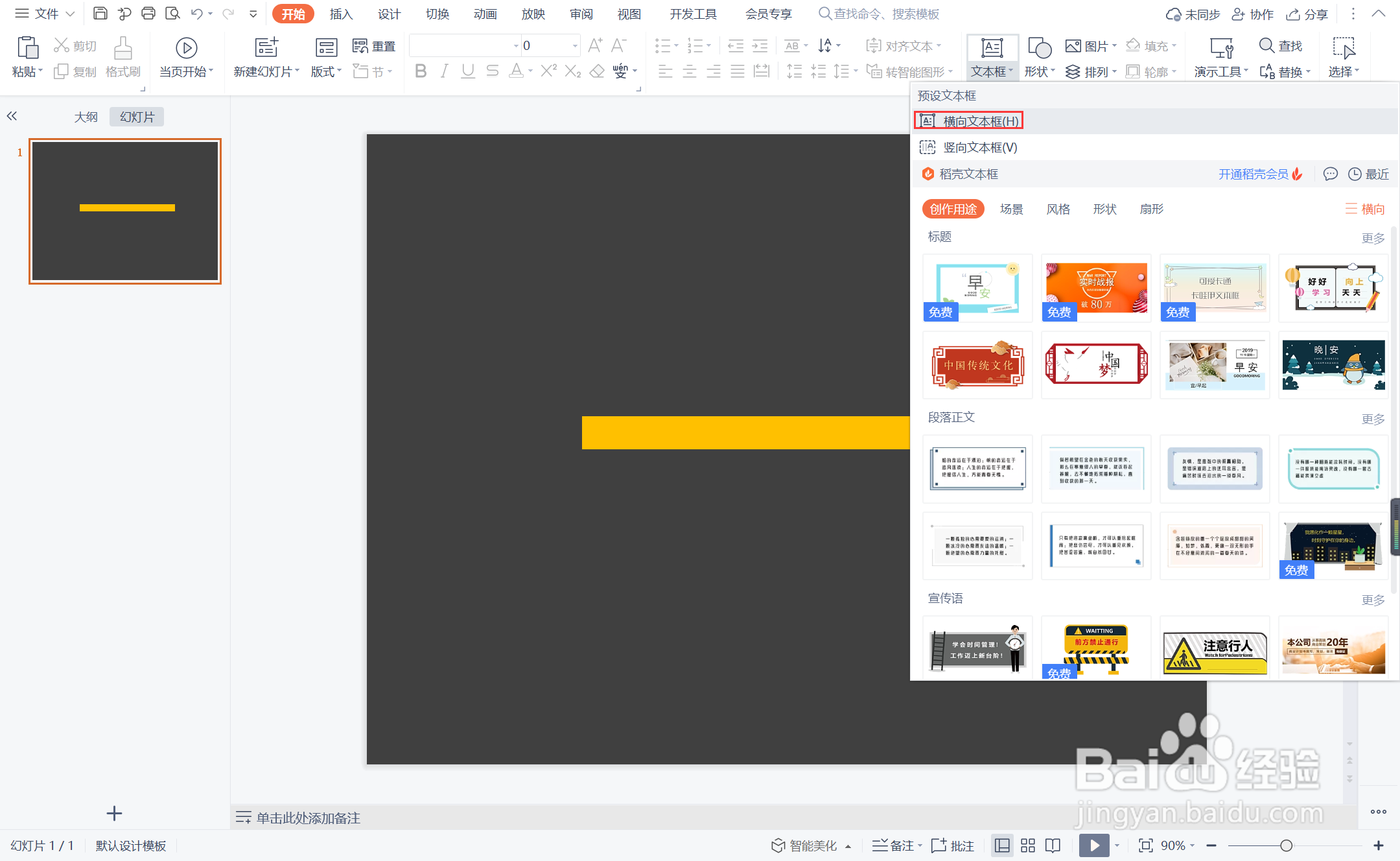1400x861 pixels.
Task: Toggle Subscript formatting
Action: coord(573,71)
